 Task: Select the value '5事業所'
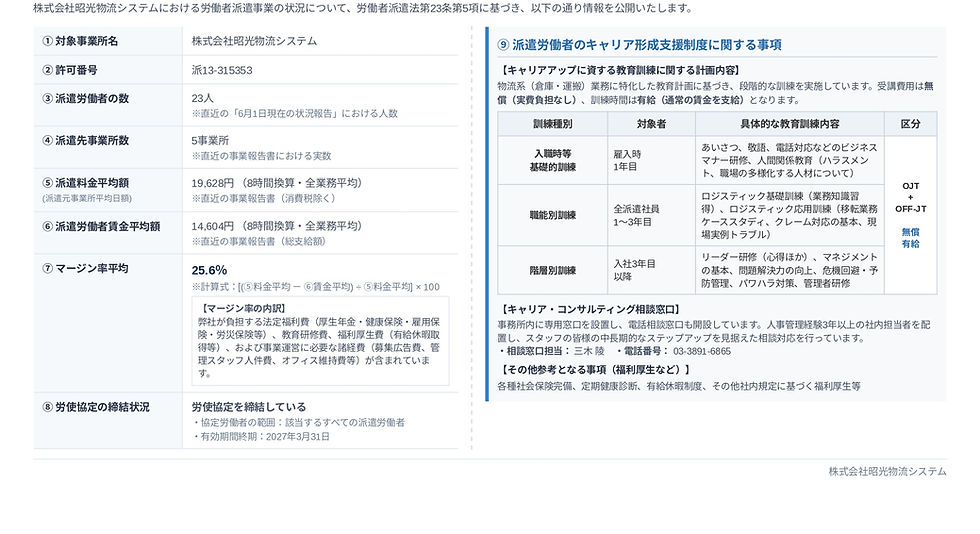(210, 141)
